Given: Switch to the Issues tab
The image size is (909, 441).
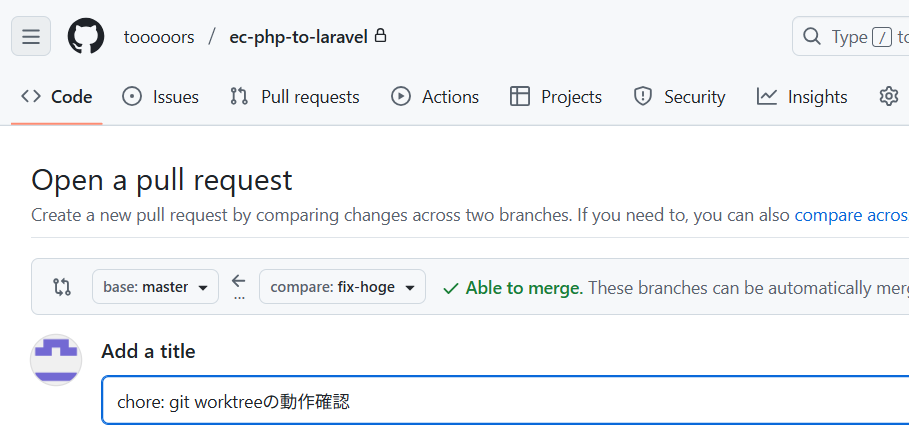Looking at the screenshot, I should (160, 97).
